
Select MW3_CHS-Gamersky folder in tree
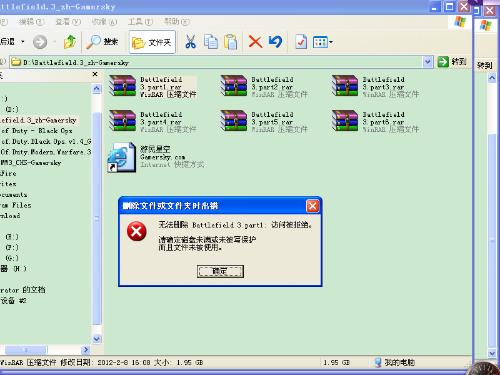click(31, 163)
